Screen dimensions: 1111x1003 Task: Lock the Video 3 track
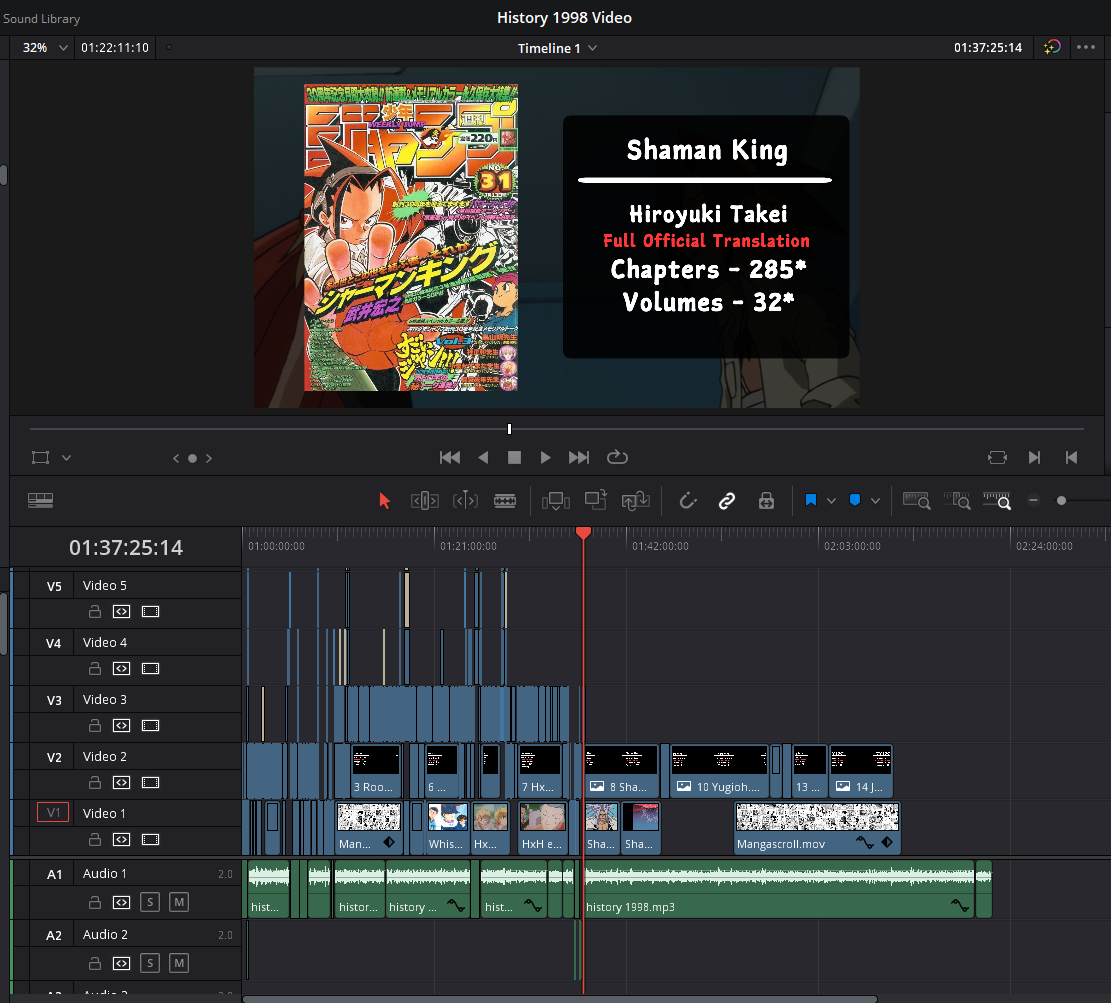click(x=94, y=725)
